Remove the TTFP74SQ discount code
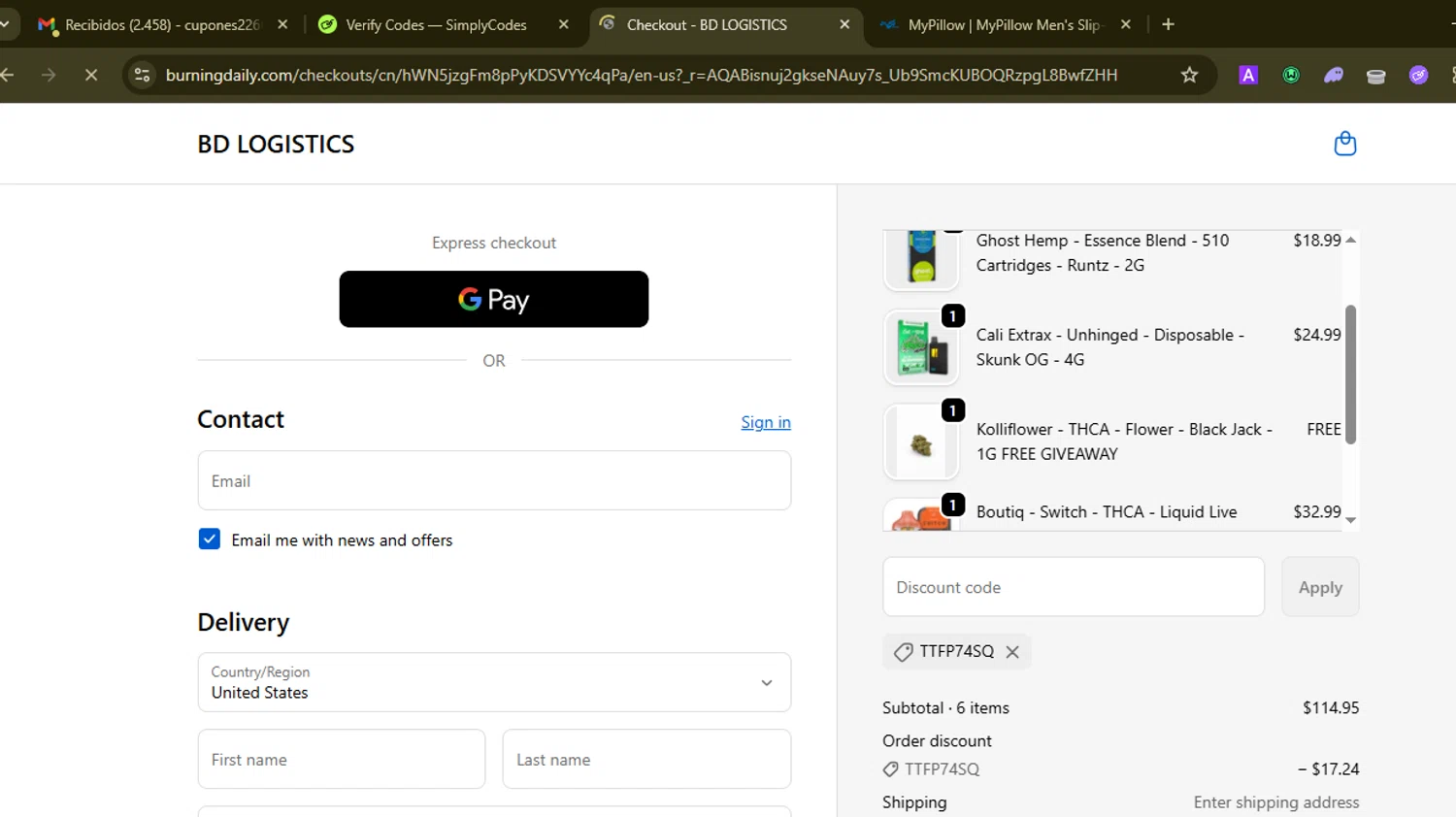 point(1012,652)
